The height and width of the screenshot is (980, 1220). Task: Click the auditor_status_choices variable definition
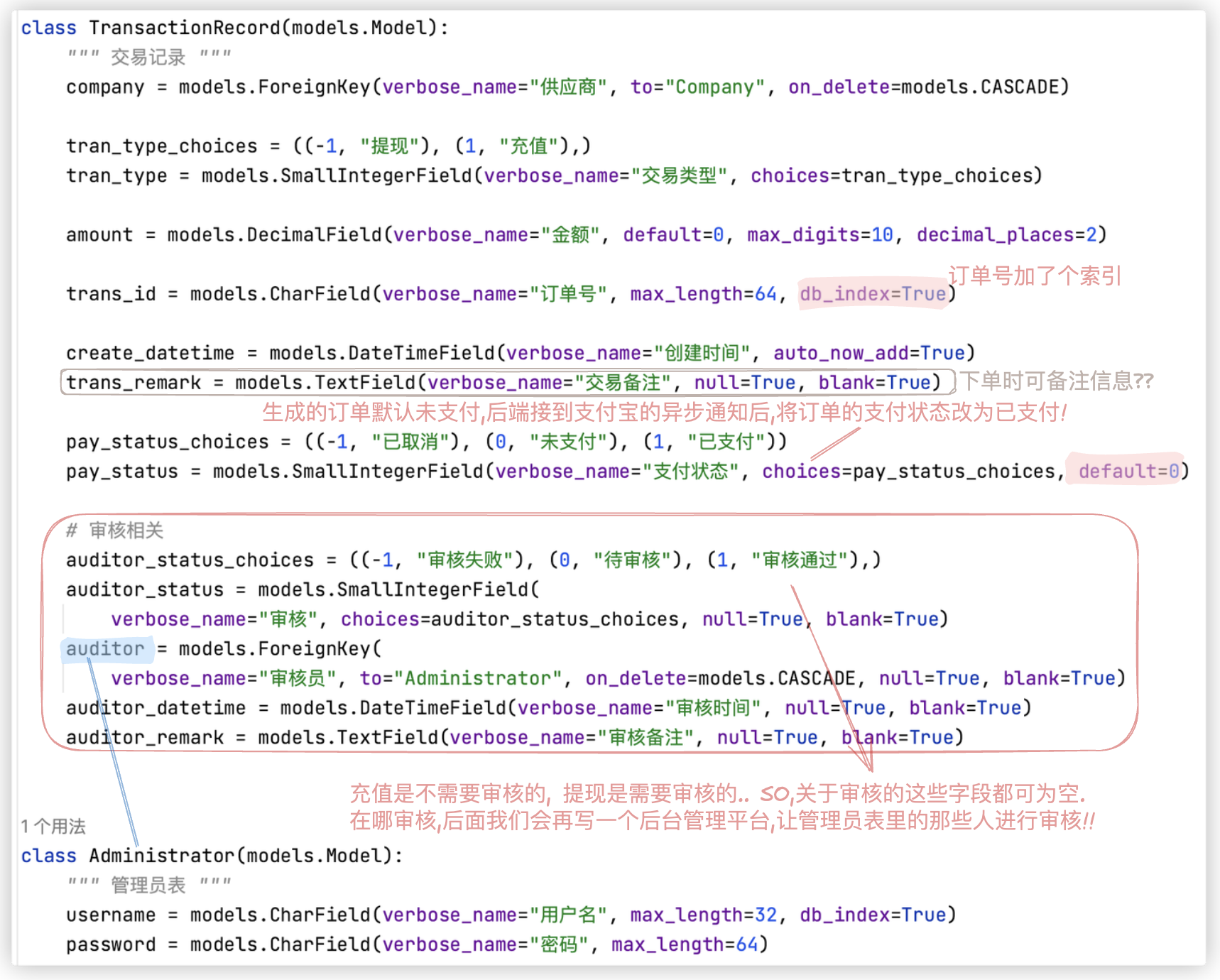[x=190, y=560]
